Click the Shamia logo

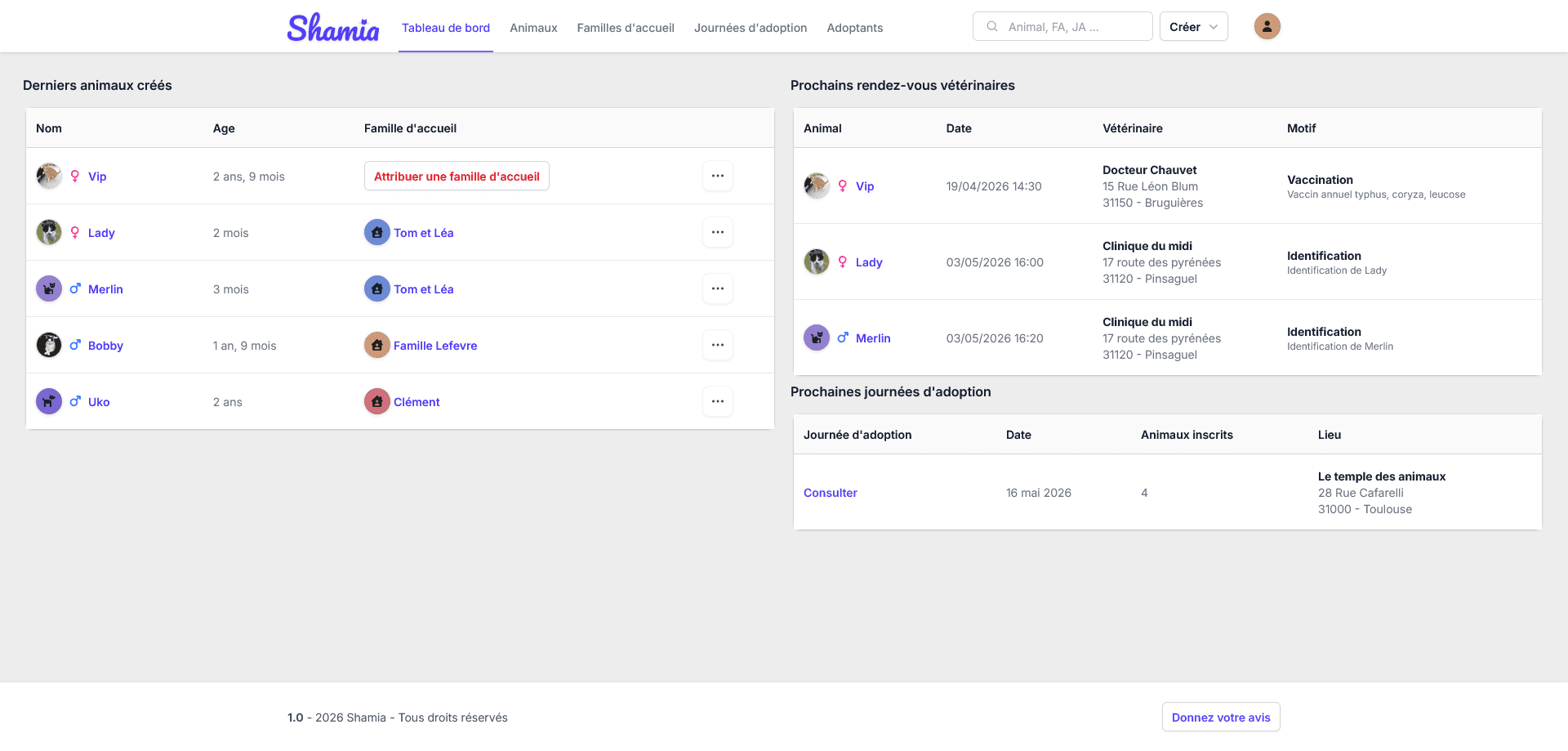click(332, 28)
